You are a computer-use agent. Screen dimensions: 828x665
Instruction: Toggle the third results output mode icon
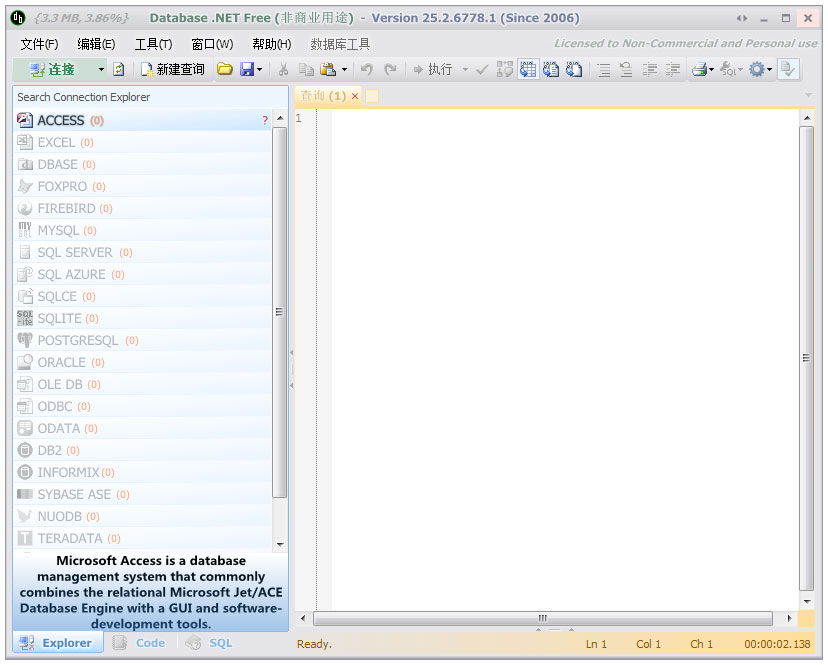[574, 69]
